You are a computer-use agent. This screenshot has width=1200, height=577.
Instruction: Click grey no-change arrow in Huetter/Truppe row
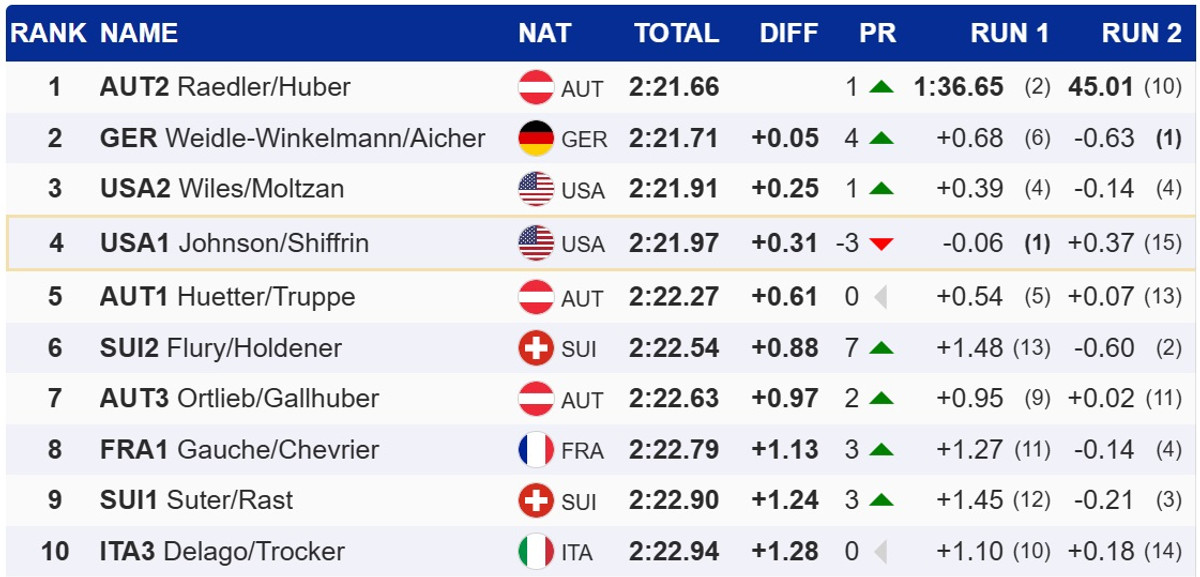[x=880, y=297]
